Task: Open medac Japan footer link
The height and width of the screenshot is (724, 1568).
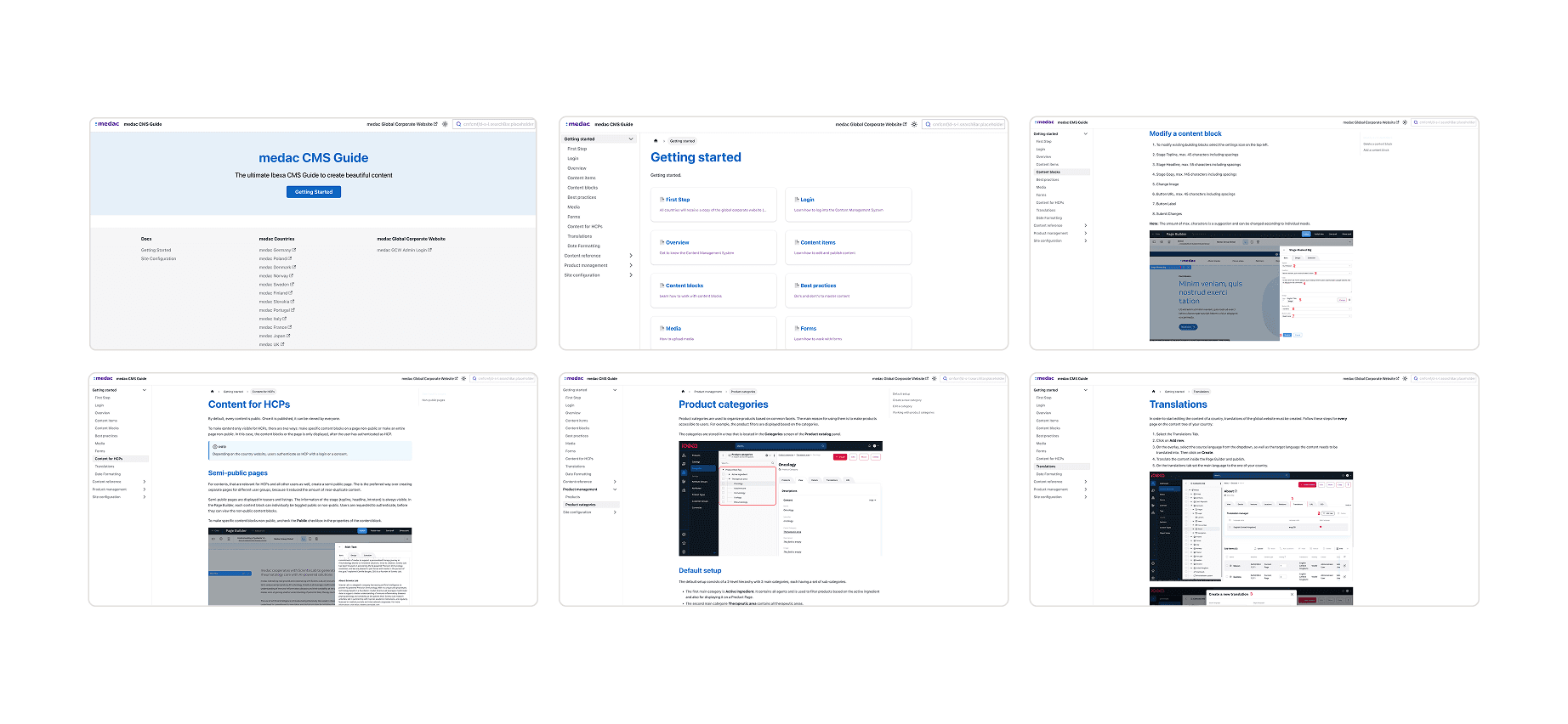Action: point(275,336)
